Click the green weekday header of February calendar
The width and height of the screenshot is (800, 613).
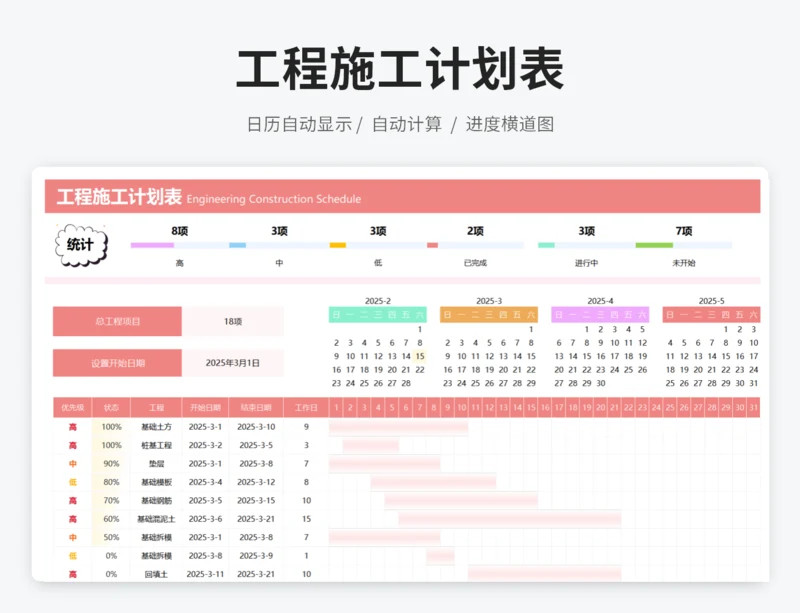coord(378,315)
